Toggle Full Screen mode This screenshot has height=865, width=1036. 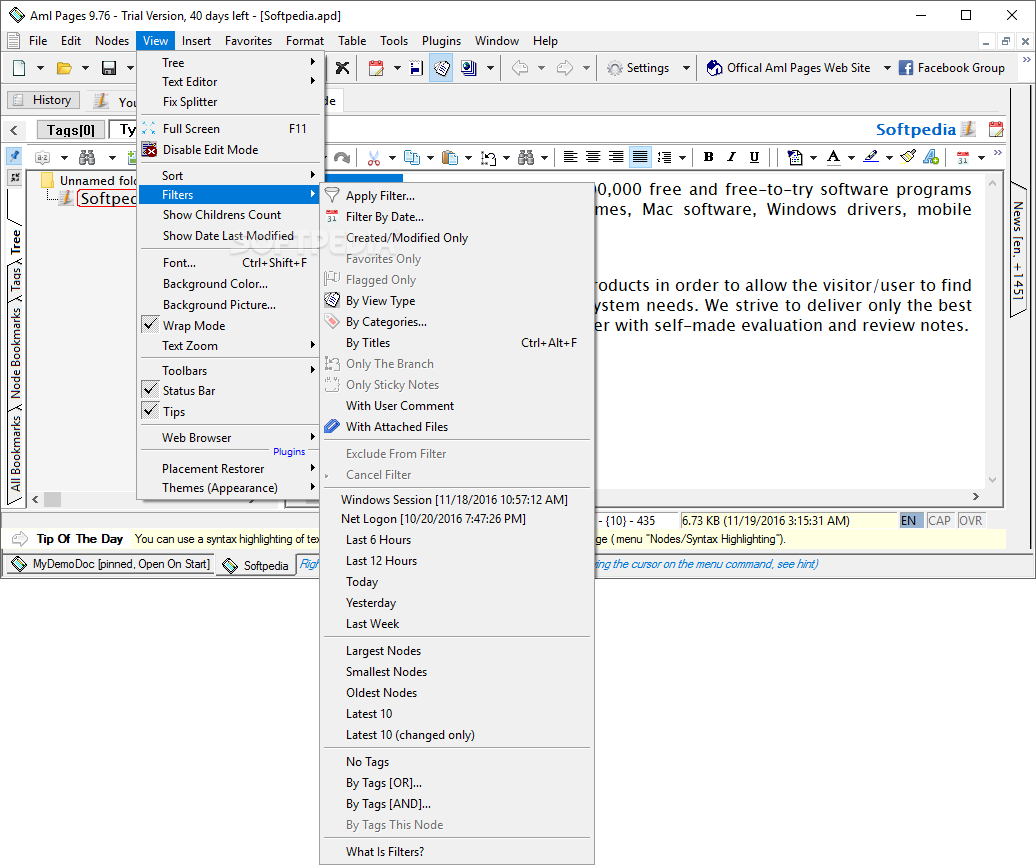coord(229,129)
